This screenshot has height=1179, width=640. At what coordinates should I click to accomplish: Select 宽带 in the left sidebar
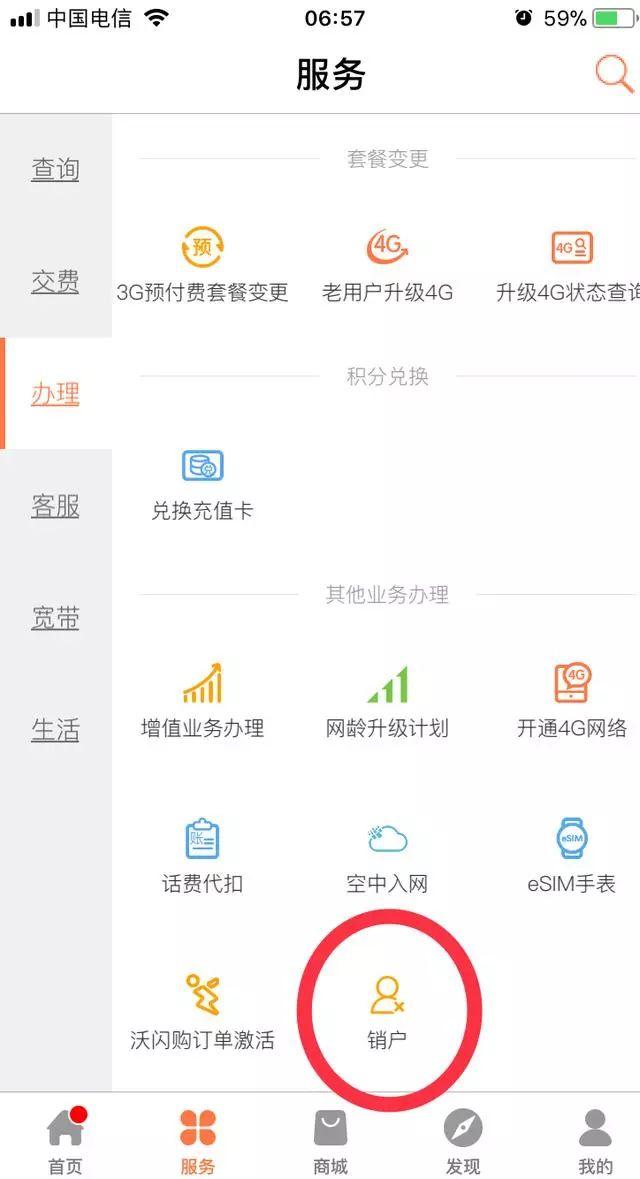coord(56,618)
